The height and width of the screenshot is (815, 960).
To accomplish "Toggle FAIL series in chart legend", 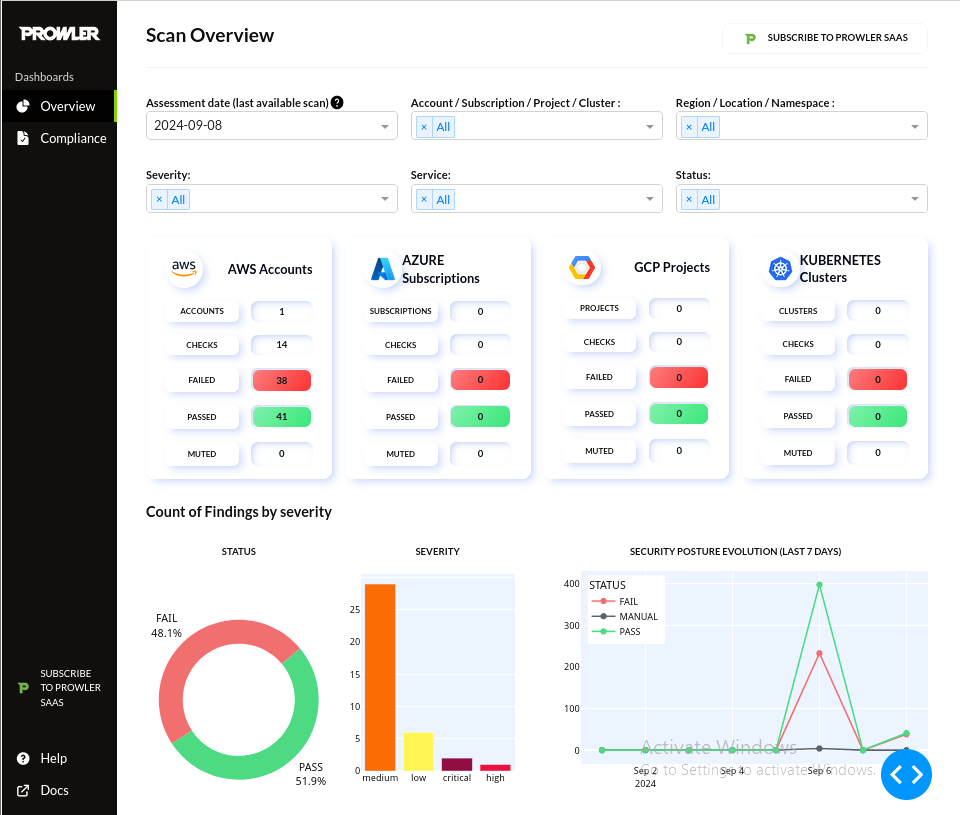I will [x=615, y=601].
